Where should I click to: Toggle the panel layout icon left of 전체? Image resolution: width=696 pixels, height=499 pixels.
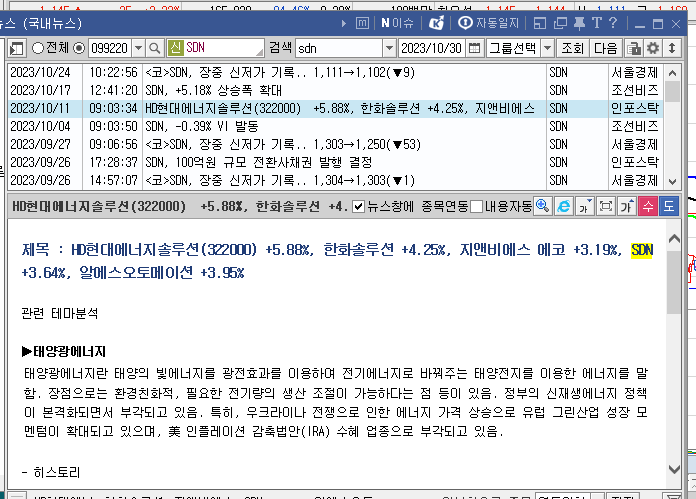pos(17,48)
